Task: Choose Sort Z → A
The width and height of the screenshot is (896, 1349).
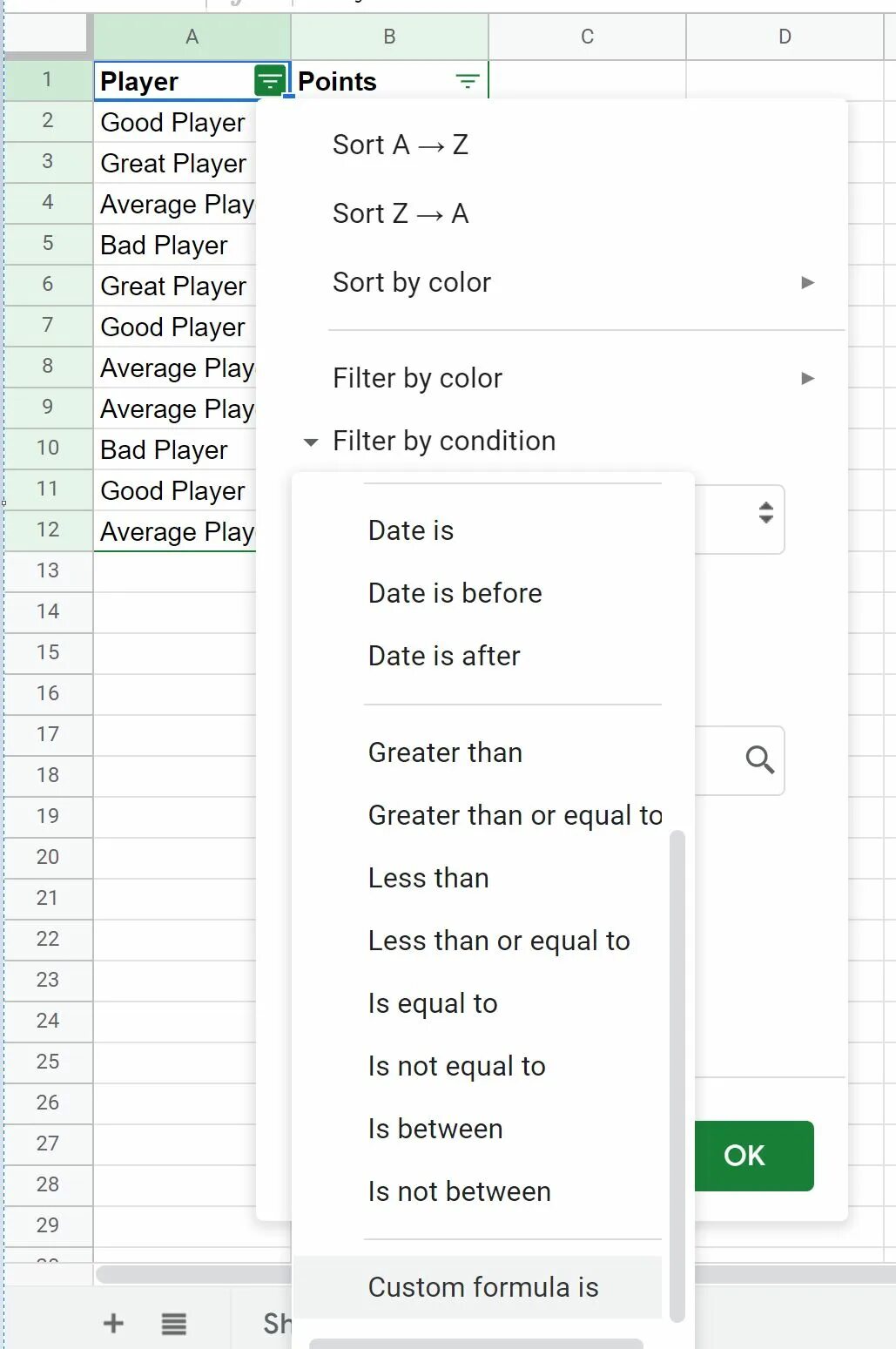Action: click(401, 213)
